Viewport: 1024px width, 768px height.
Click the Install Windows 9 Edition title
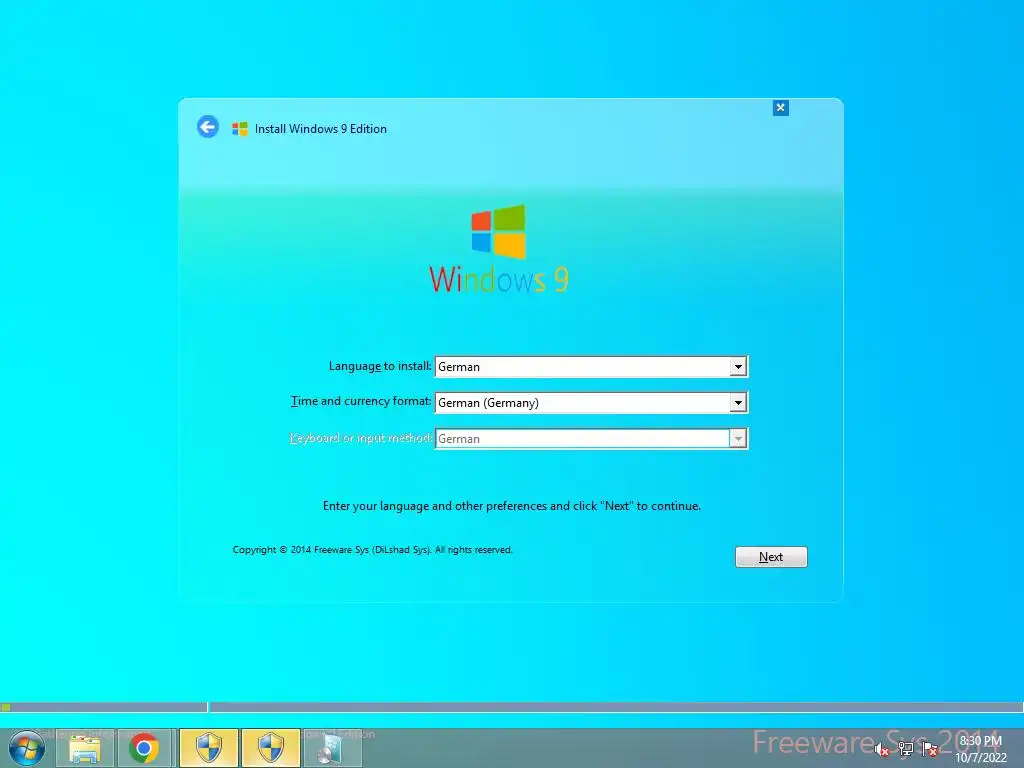(x=321, y=129)
